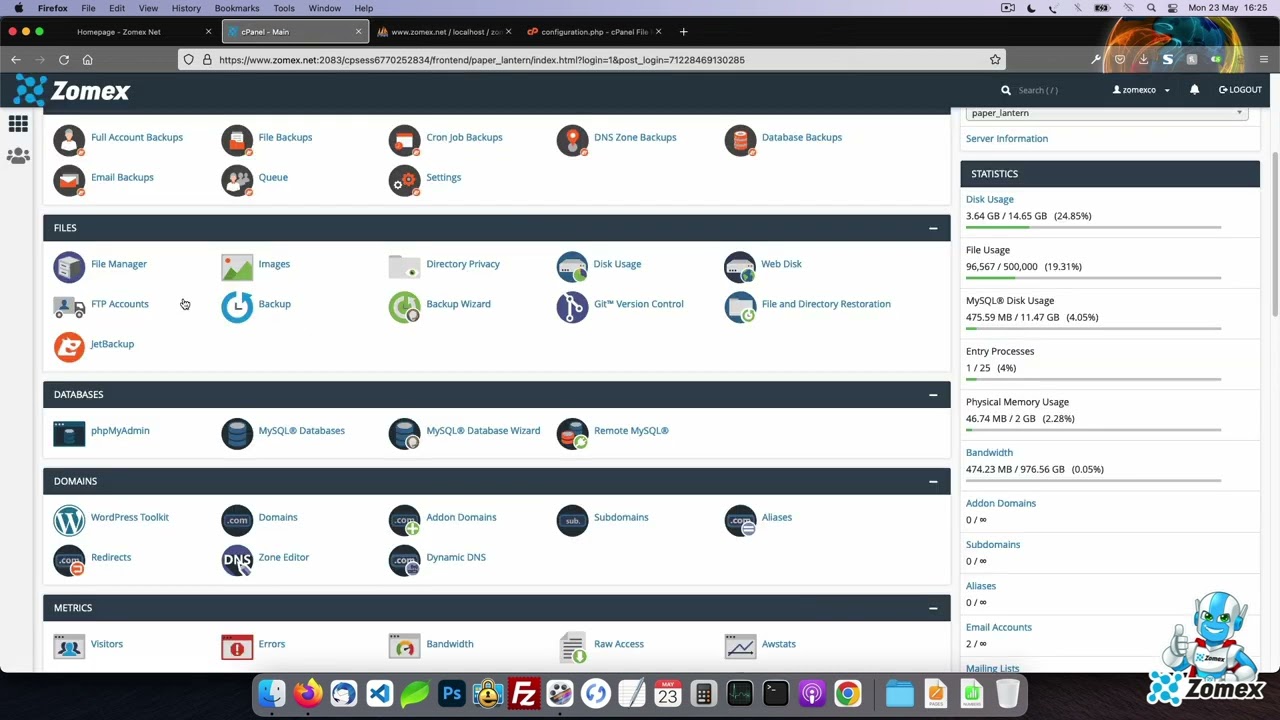The height and width of the screenshot is (720, 1280).
Task: Collapse the Metrics section
Action: point(933,608)
